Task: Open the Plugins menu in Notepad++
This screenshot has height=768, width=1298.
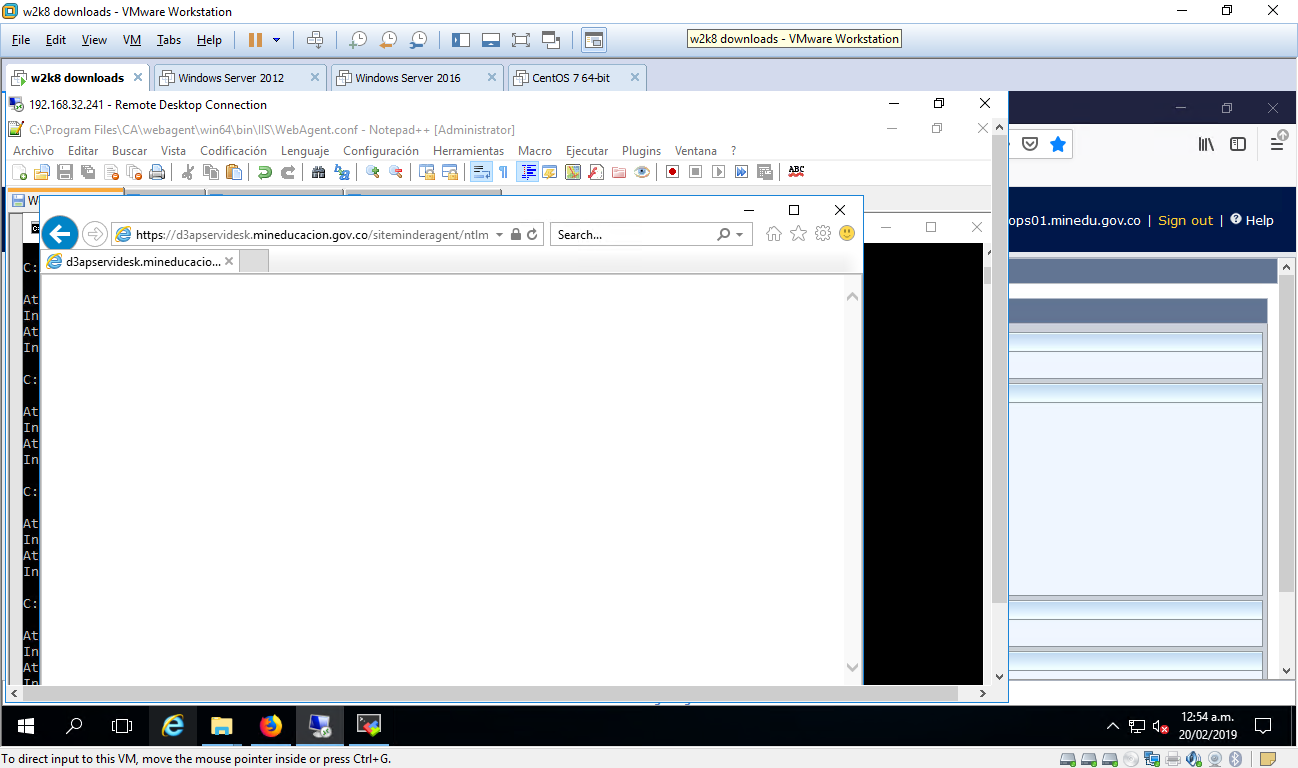Action: pos(641,151)
